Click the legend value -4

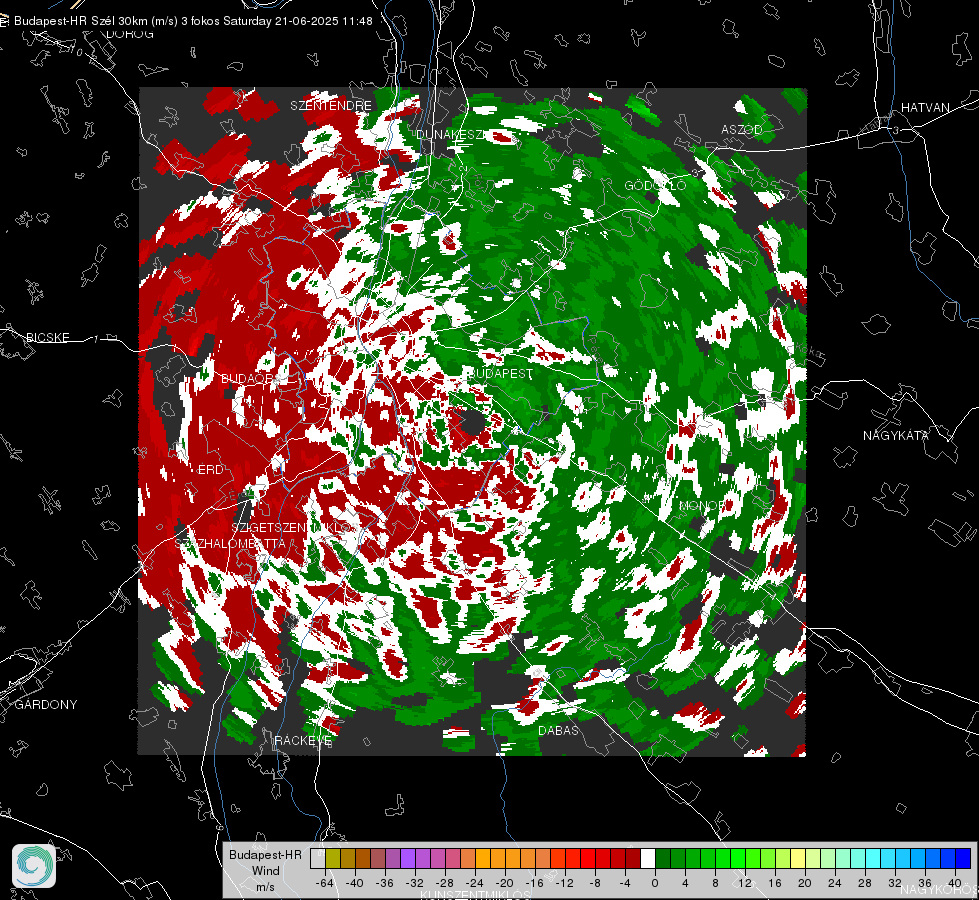[x=625, y=883]
